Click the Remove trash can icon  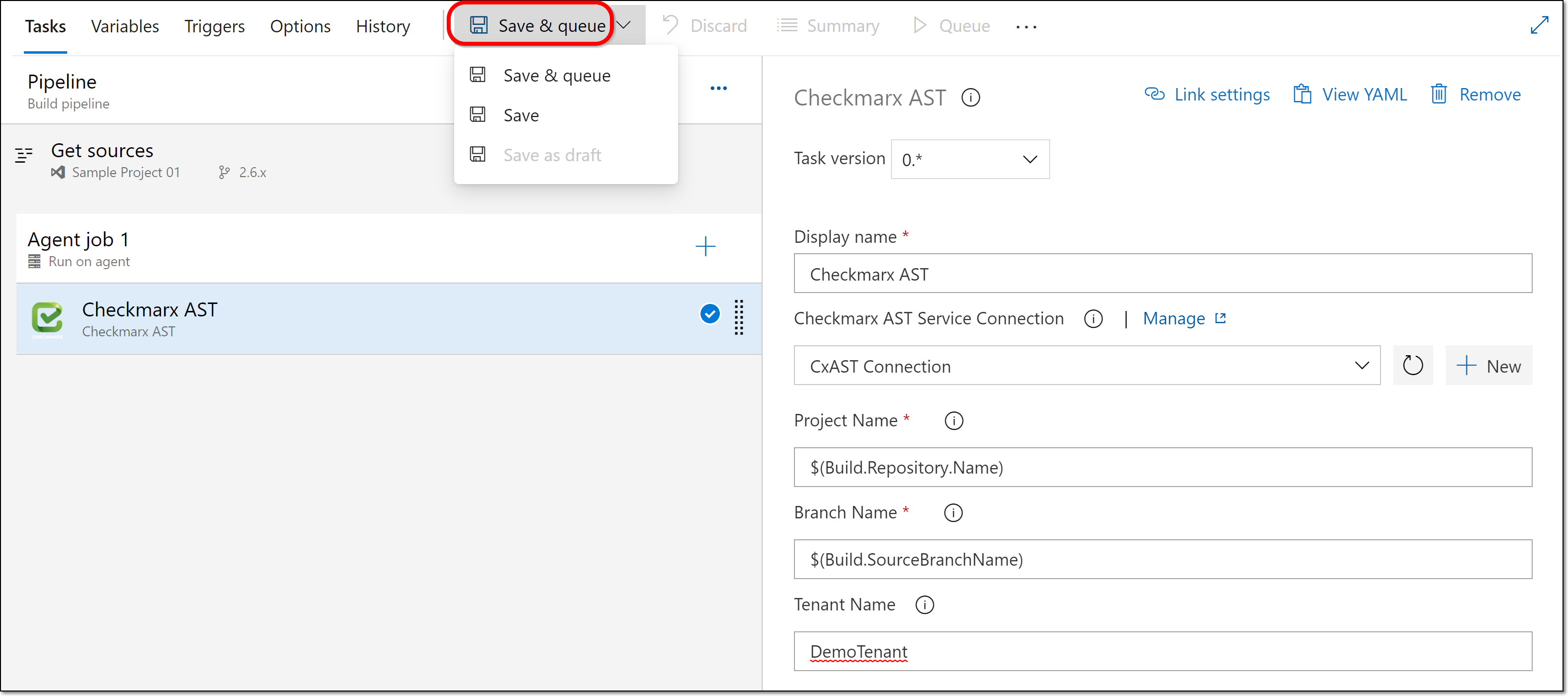pyautogui.click(x=1439, y=94)
